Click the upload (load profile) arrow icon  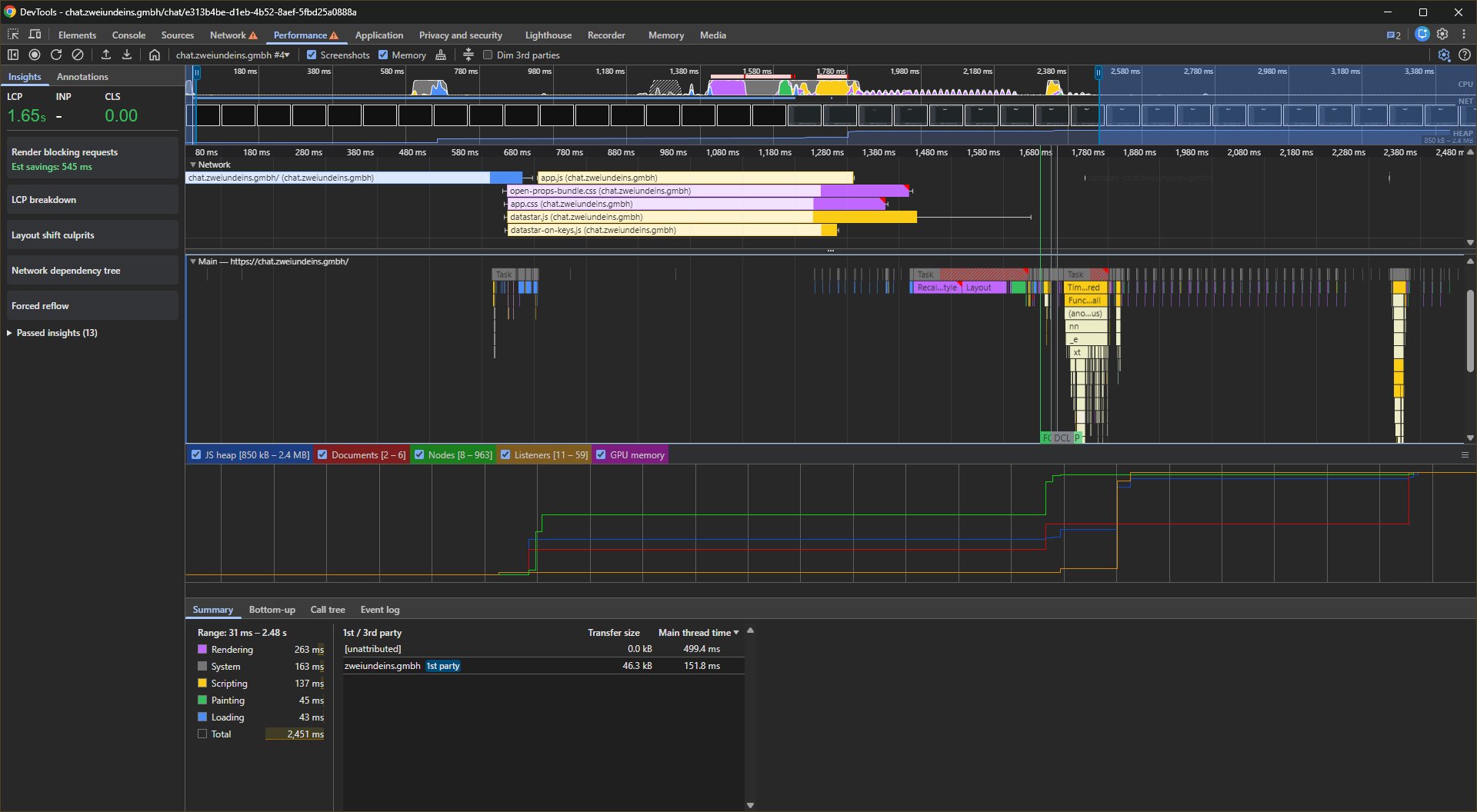point(106,55)
